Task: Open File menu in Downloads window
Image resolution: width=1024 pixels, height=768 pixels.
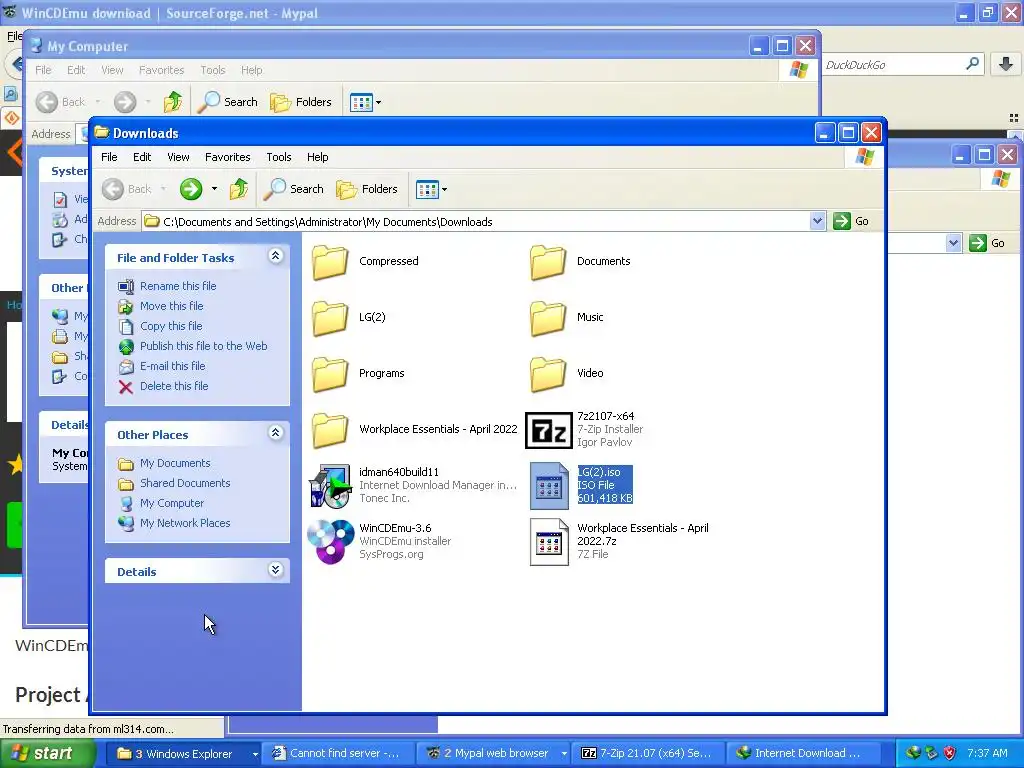Action: pyautogui.click(x=109, y=157)
